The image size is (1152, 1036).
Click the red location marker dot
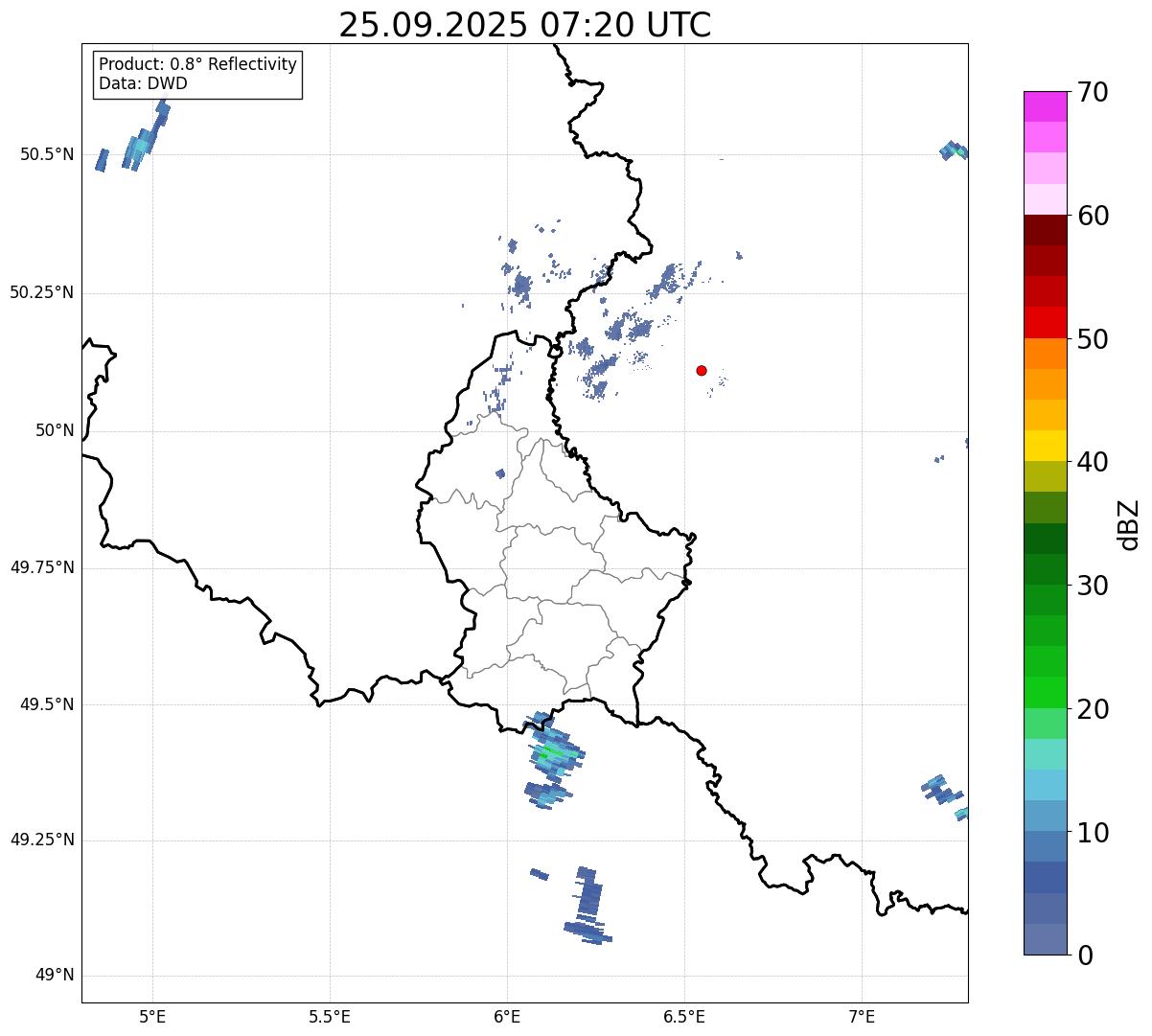[x=702, y=370]
